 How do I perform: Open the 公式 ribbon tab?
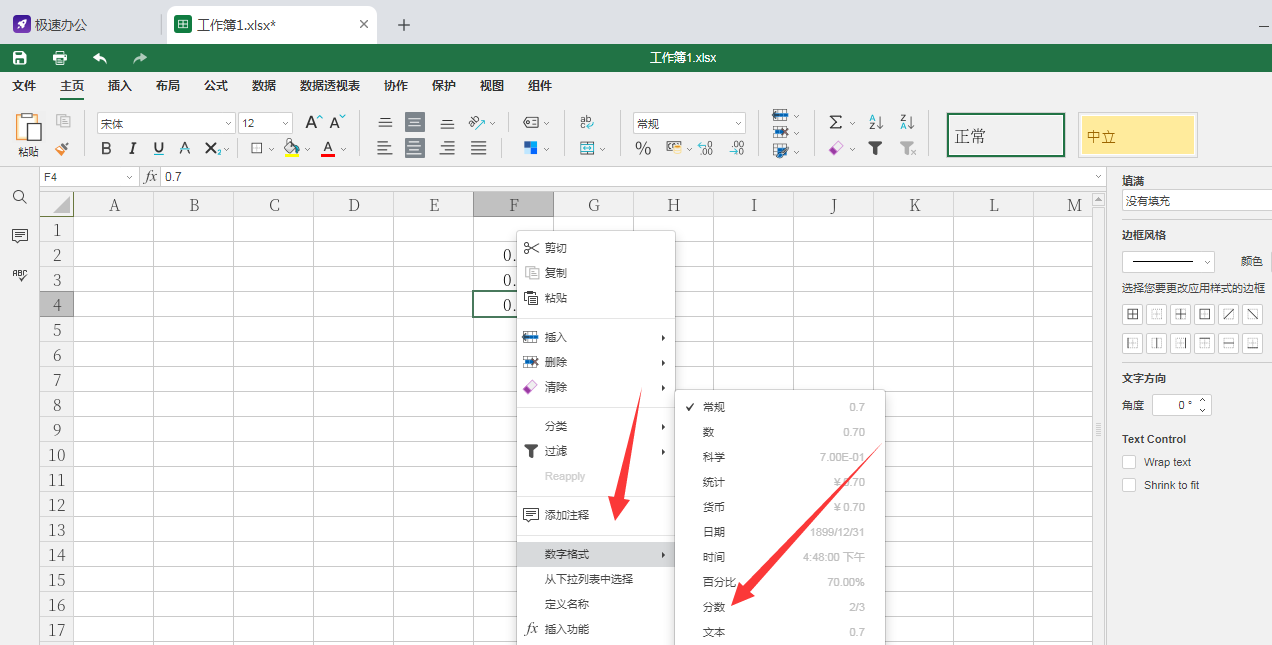(x=216, y=86)
